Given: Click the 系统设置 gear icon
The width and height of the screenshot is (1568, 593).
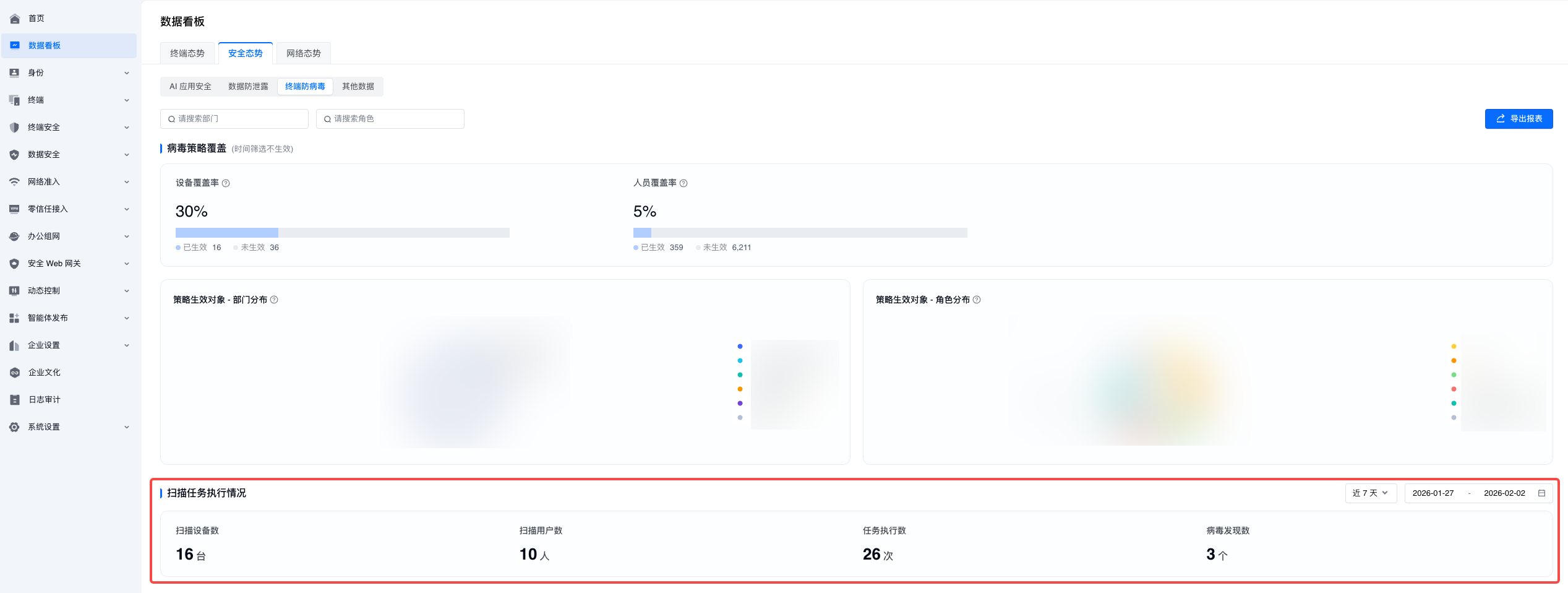Looking at the screenshot, I should point(14,426).
